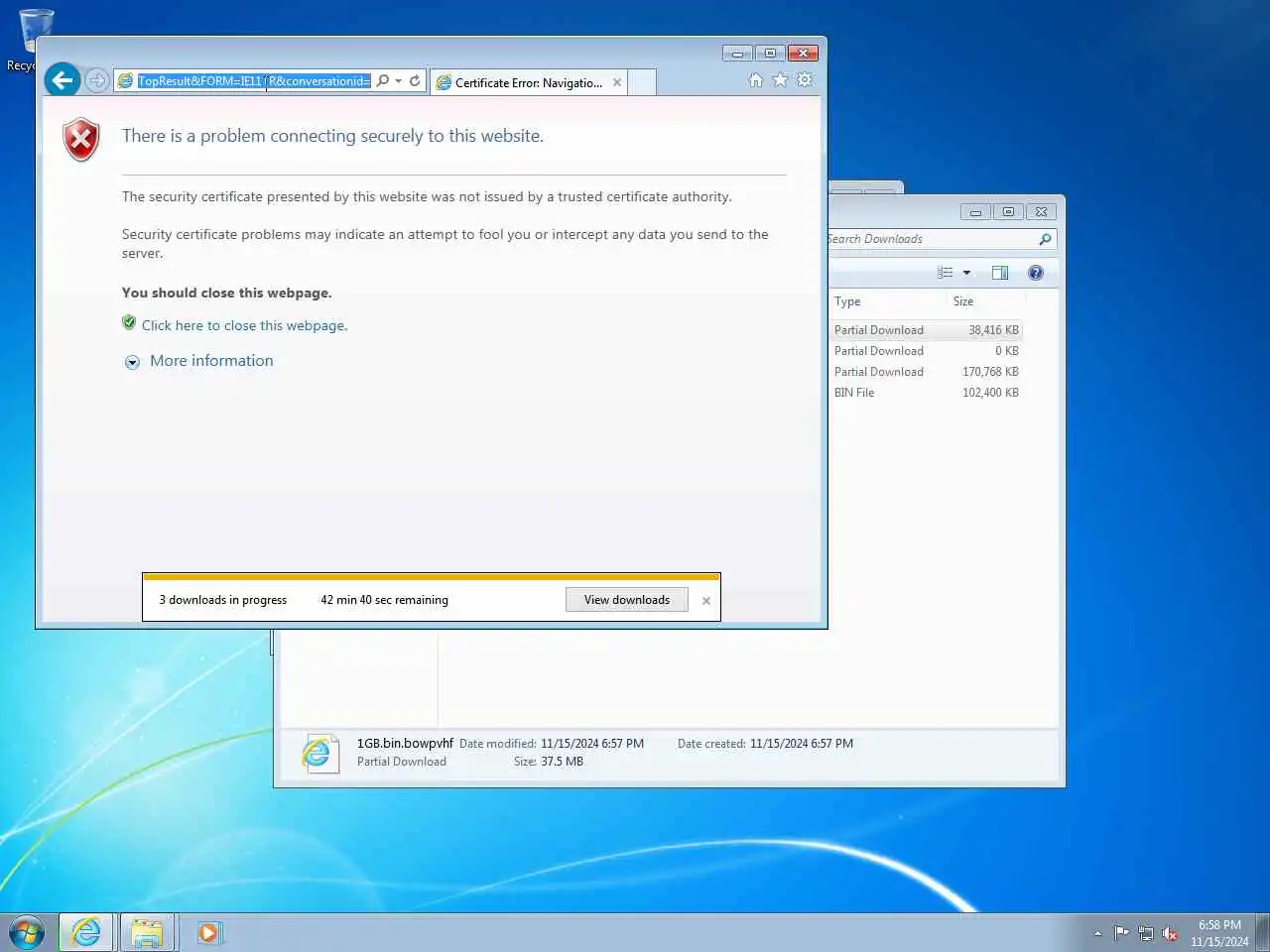Click the muted volume tray icon
Viewport: 1270px width, 952px height.
(x=1171, y=933)
